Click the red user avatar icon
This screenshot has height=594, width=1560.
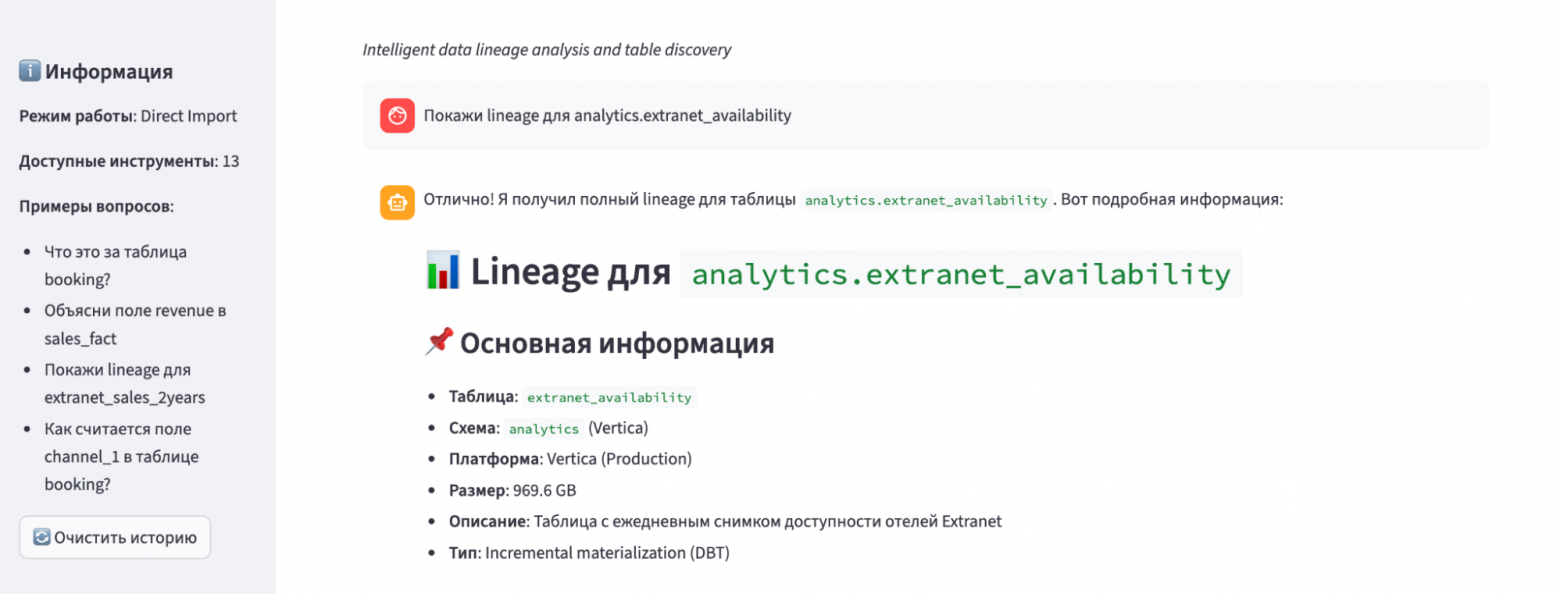pos(398,115)
